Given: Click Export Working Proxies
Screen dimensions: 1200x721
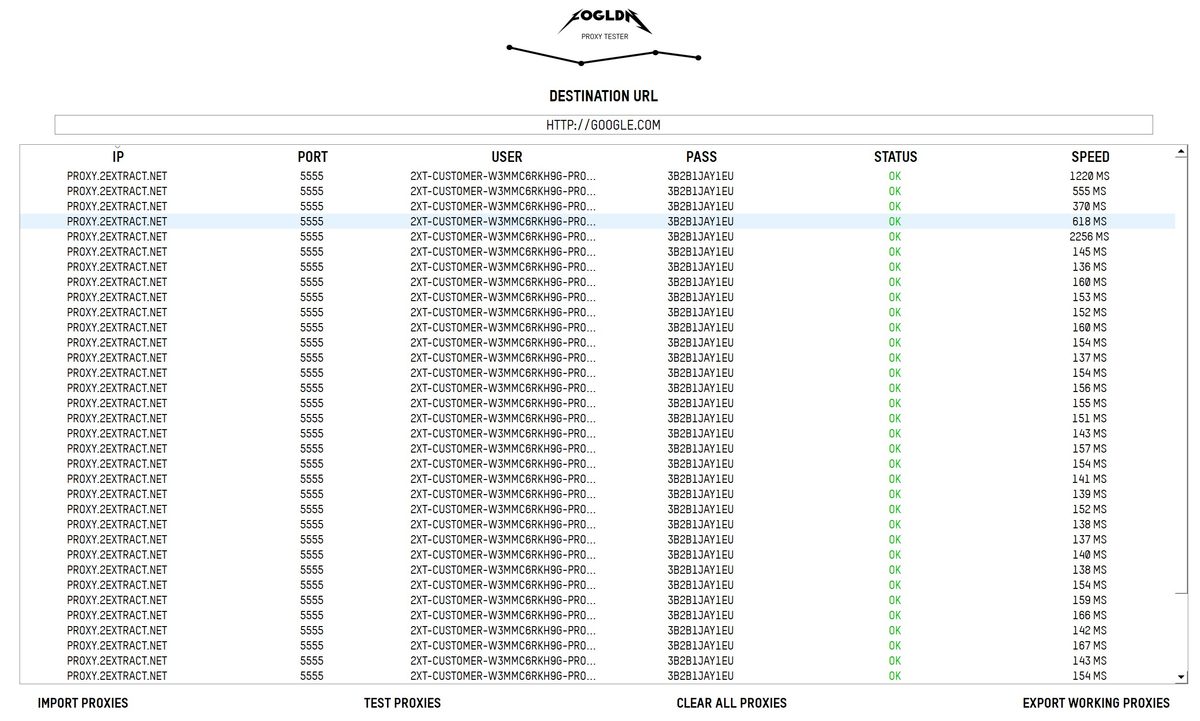Looking at the screenshot, I should [x=1096, y=703].
